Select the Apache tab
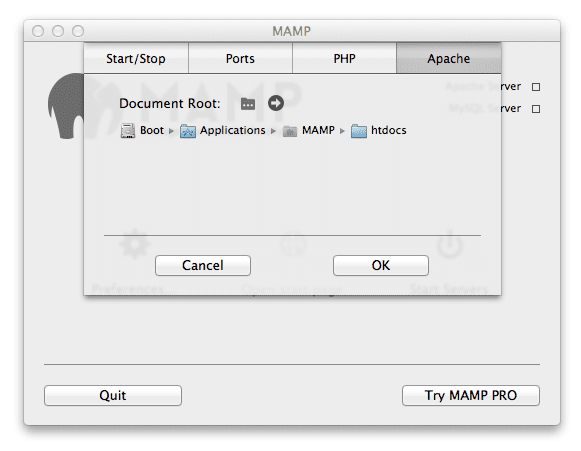581x451 pixels. click(x=449, y=58)
